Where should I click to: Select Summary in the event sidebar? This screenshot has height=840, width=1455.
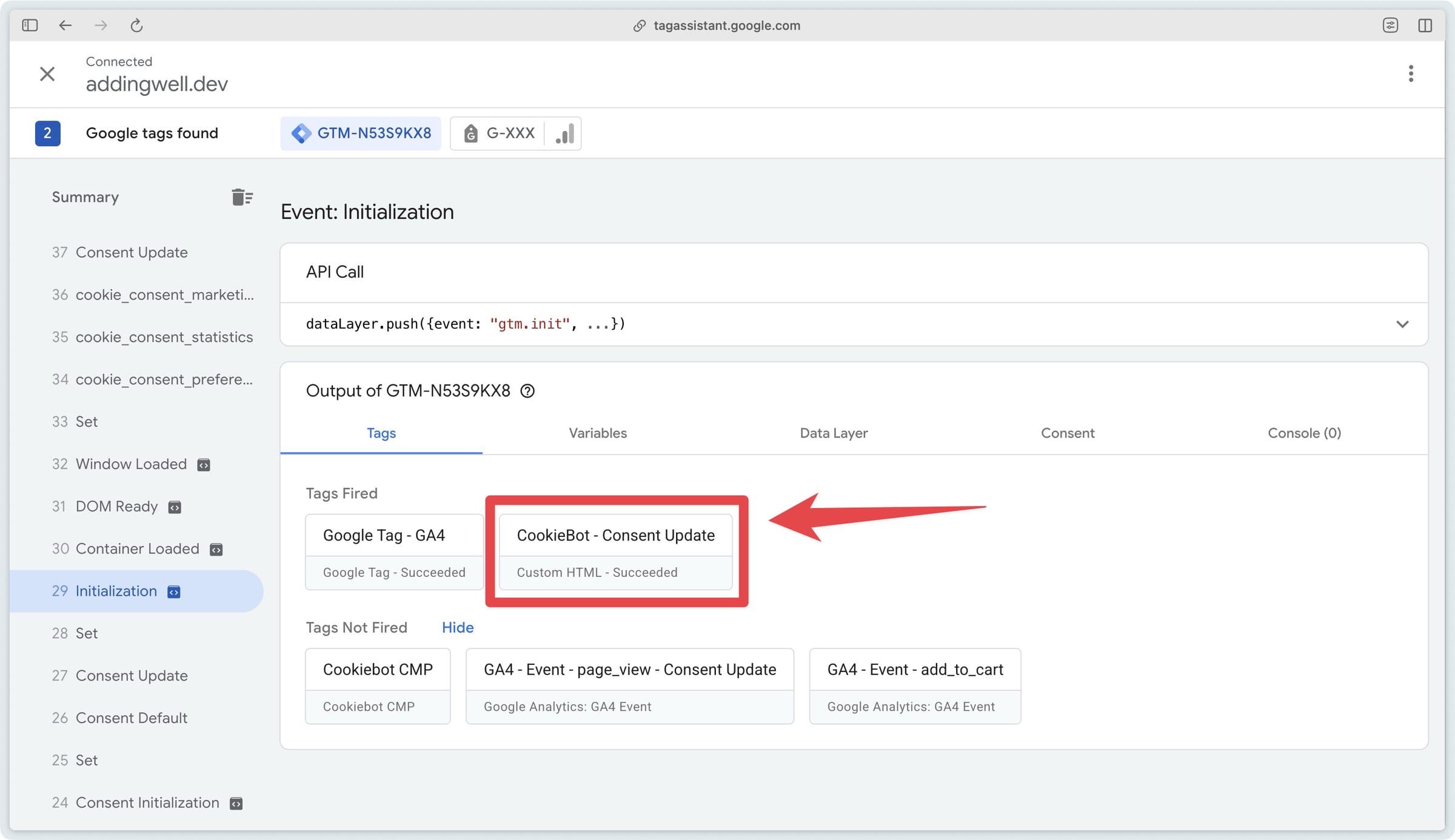[85, 197]
